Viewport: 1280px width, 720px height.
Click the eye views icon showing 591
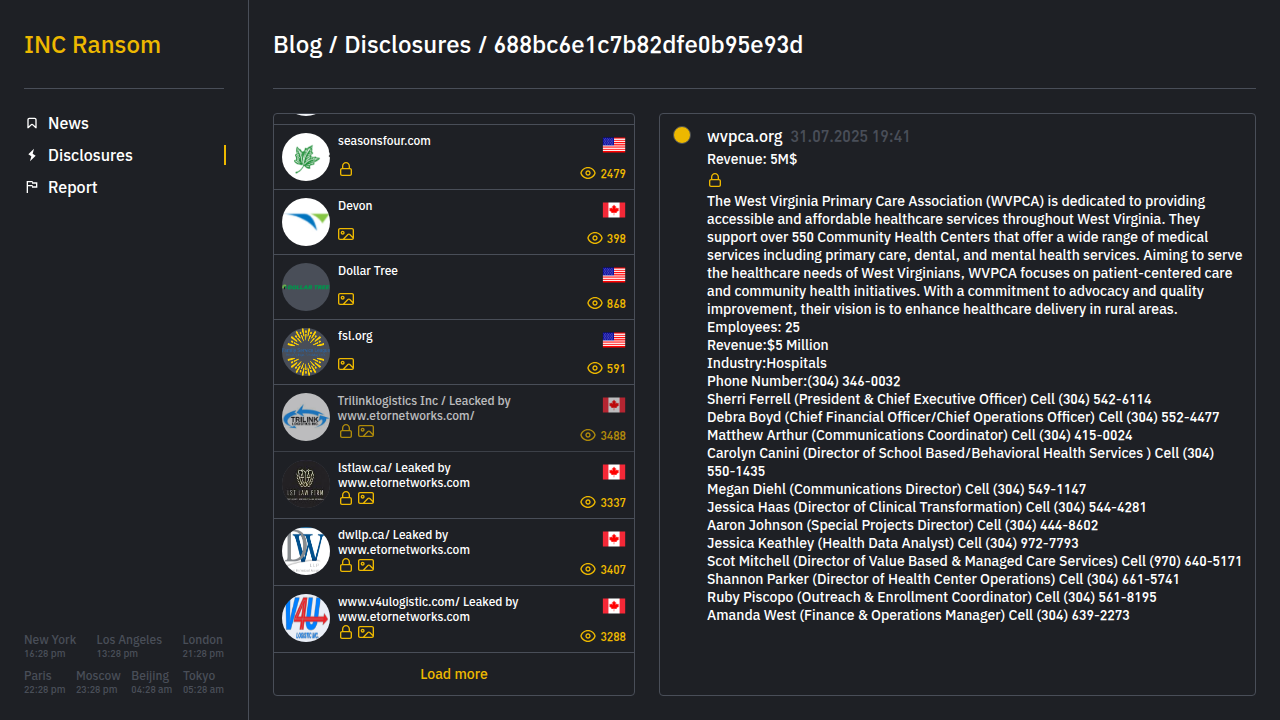coord(595,368)
